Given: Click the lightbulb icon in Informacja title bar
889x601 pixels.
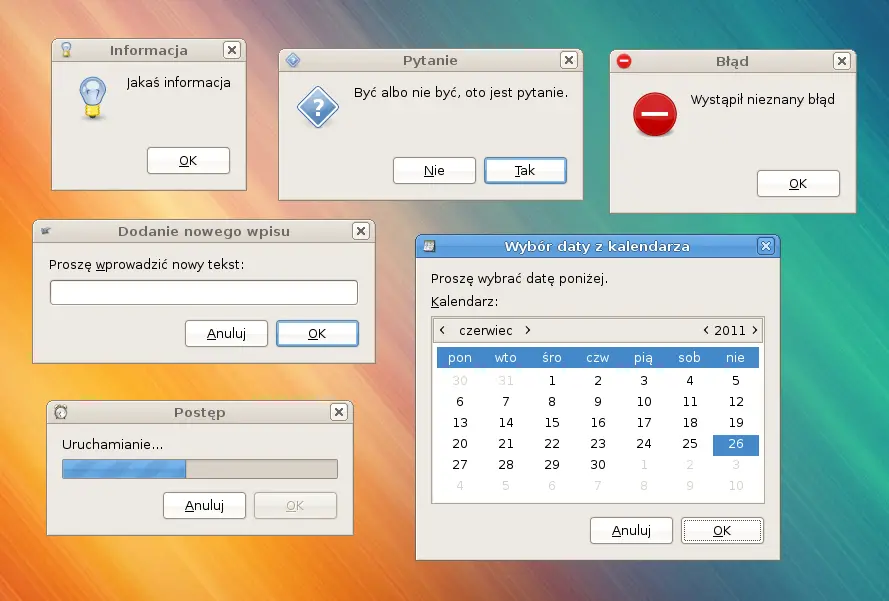Looking at the screenshot, I should pyautogui.click(x=66, y=50).
